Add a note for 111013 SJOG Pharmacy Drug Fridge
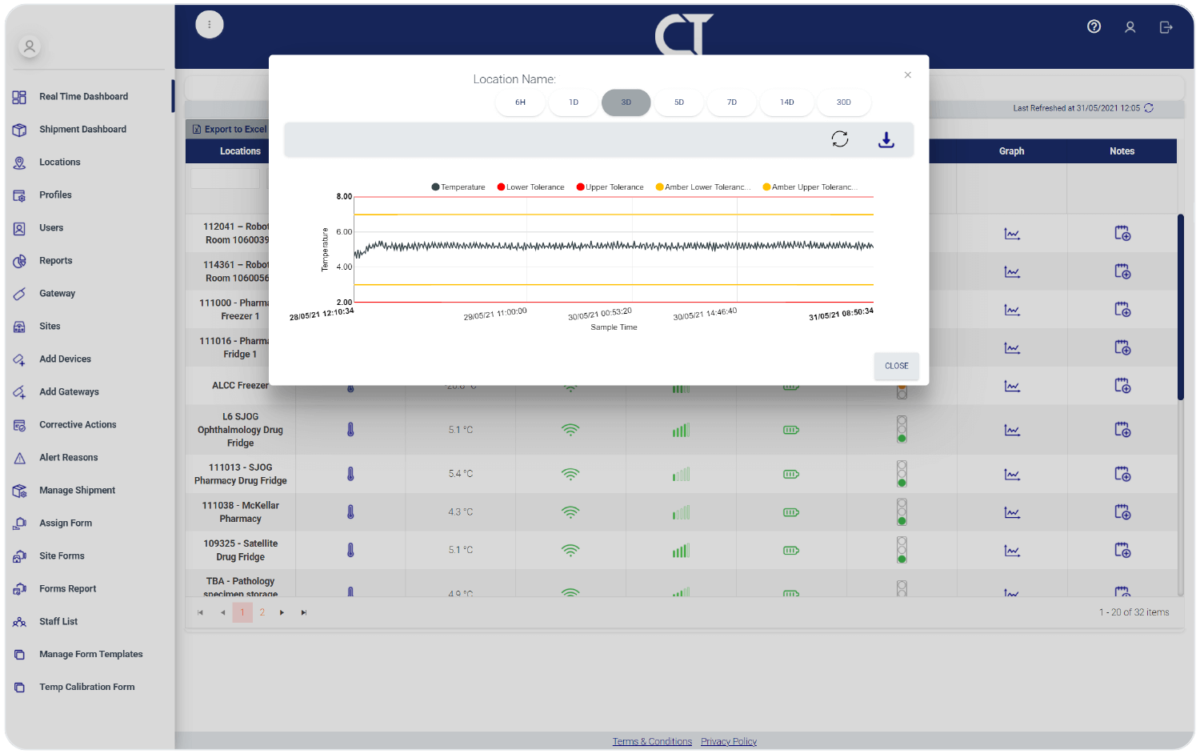The image size is (1200, 754). pos(1122,472)
